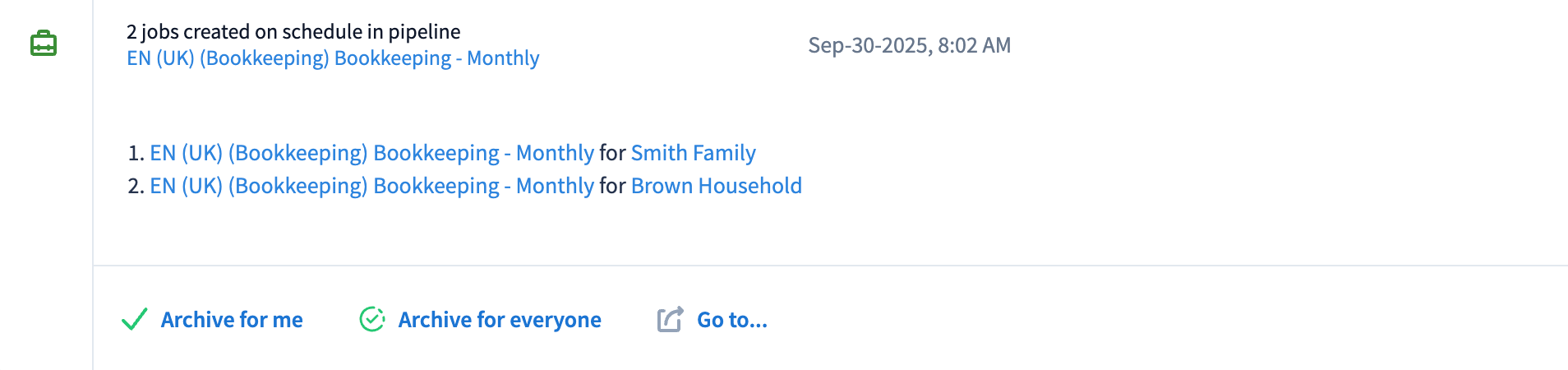Click the Archive for me checkmark icon

point(134,319)
